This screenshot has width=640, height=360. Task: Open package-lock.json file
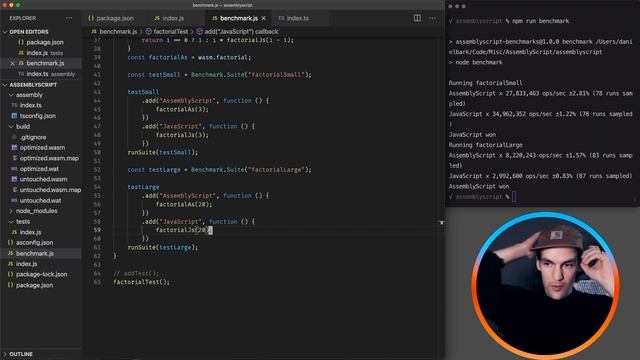41,275
